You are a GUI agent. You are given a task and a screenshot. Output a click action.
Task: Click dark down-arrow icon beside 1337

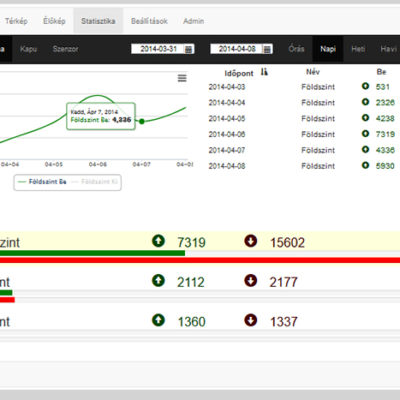pyautogui.click(x=251, y=320)
